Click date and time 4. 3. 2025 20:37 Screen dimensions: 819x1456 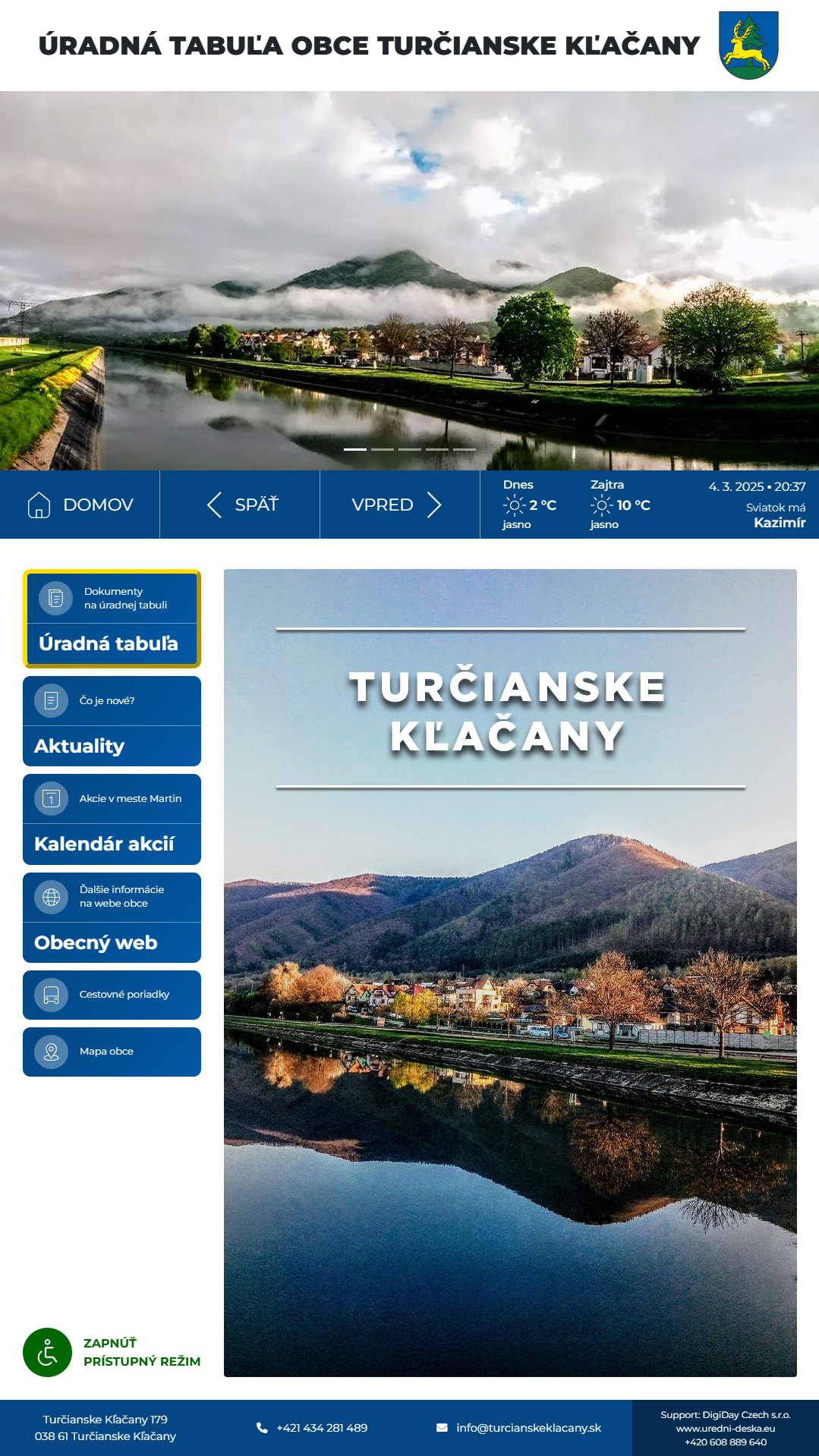coord(757,486)
